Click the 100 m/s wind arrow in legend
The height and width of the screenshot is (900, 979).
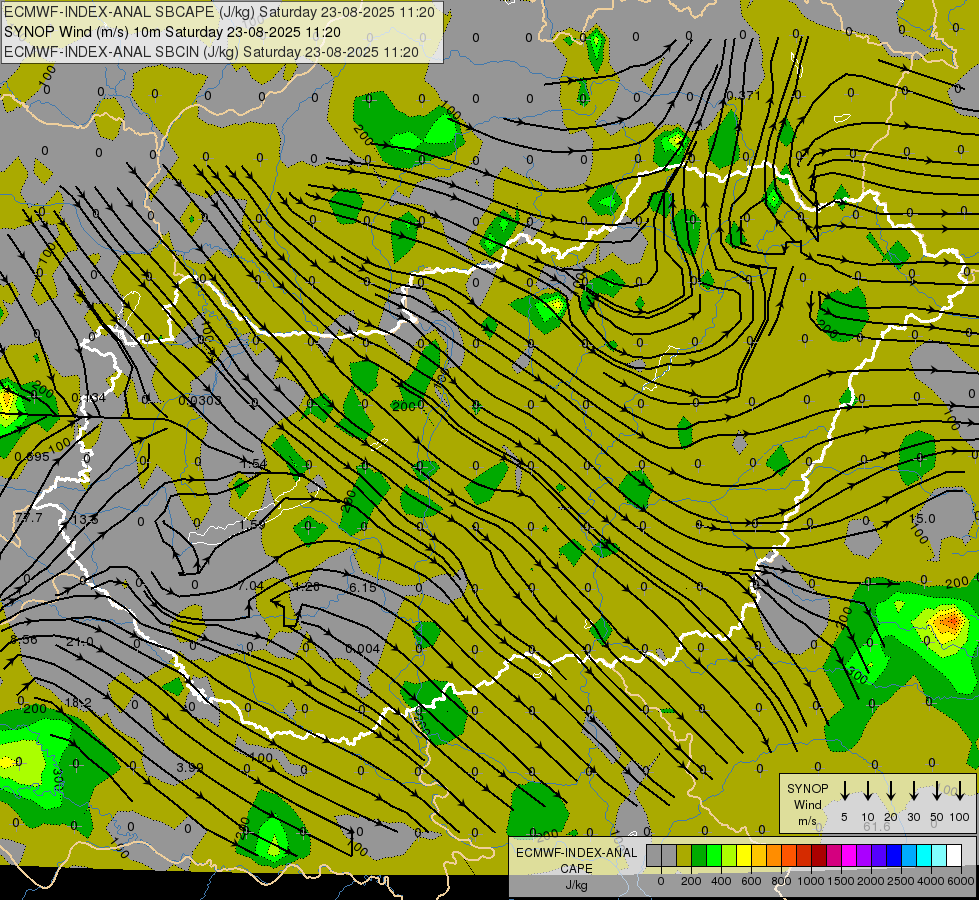[x=960, y=790]
